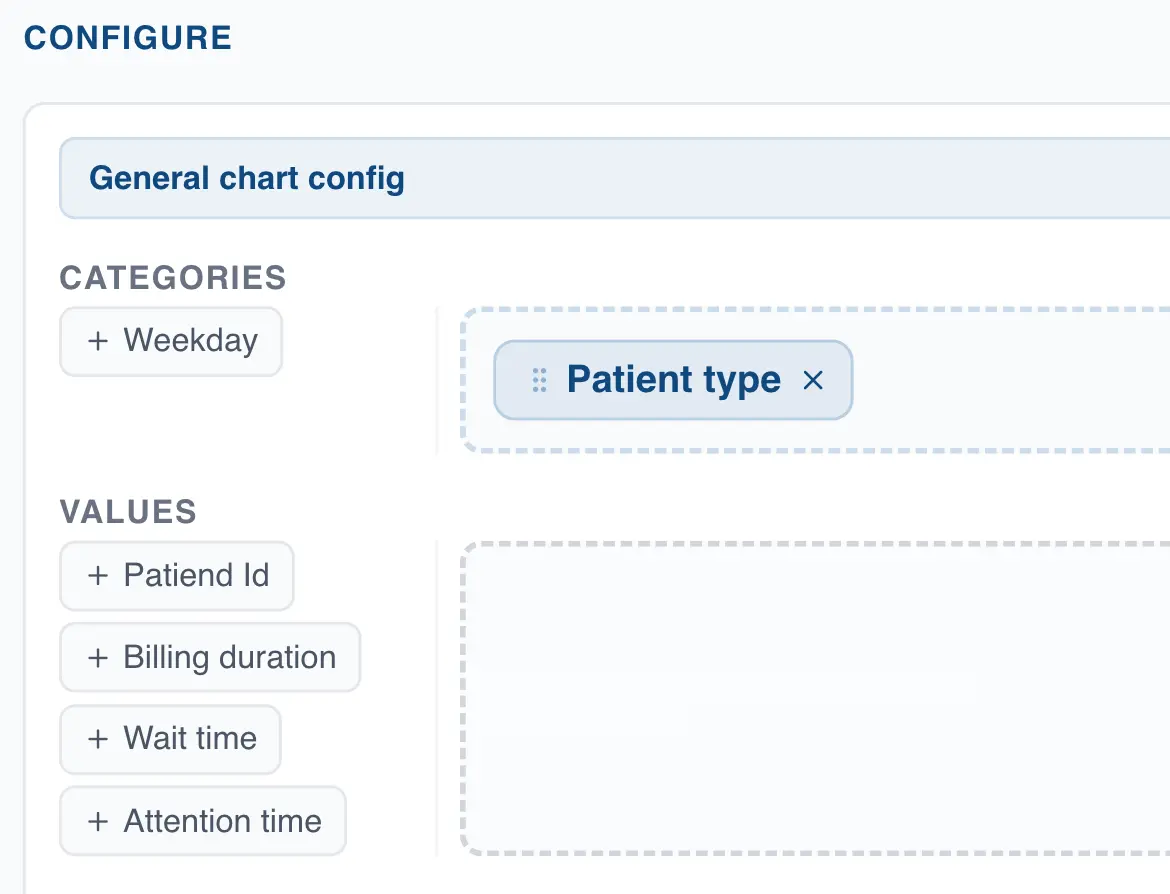
Task: Click the CONFIGURE heading
Action: tap(128, 38)
